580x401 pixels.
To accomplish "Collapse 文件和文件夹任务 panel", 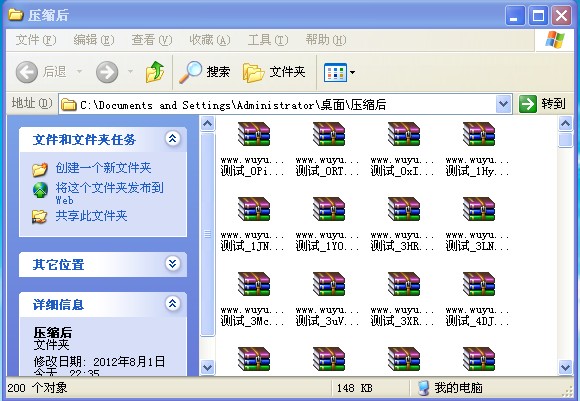I will point(172,139).
